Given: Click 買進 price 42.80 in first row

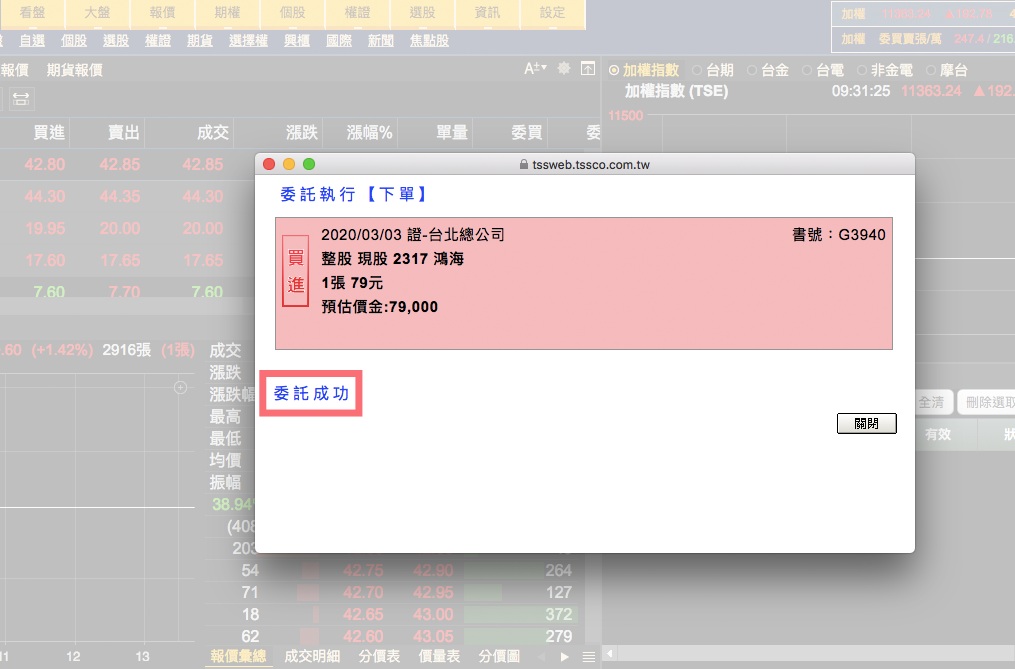Looking at the screenshot, I should 45,164.
